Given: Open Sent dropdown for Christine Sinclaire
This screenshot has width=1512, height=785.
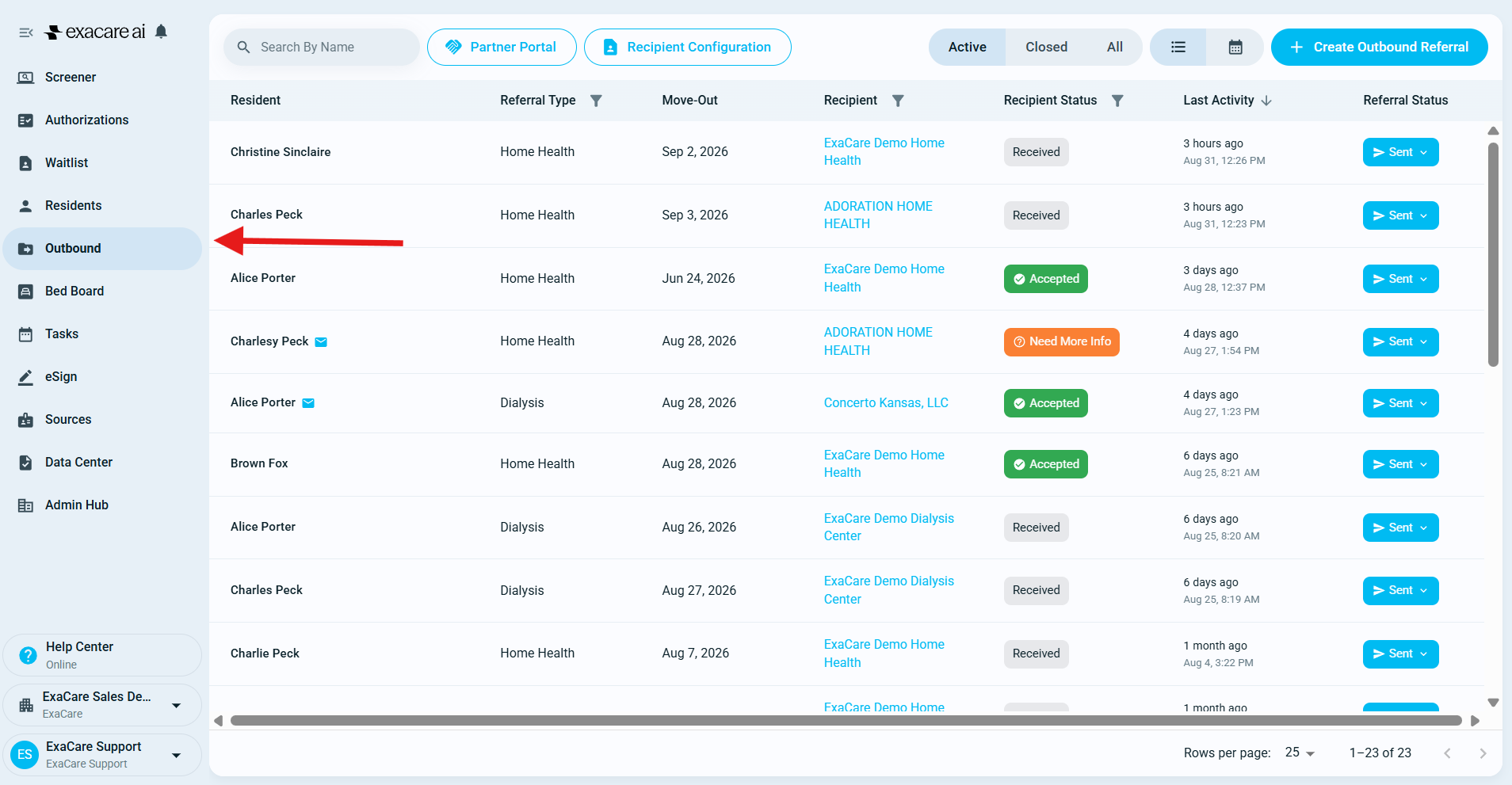Looking at the screenshot, I should point(1400,153).
